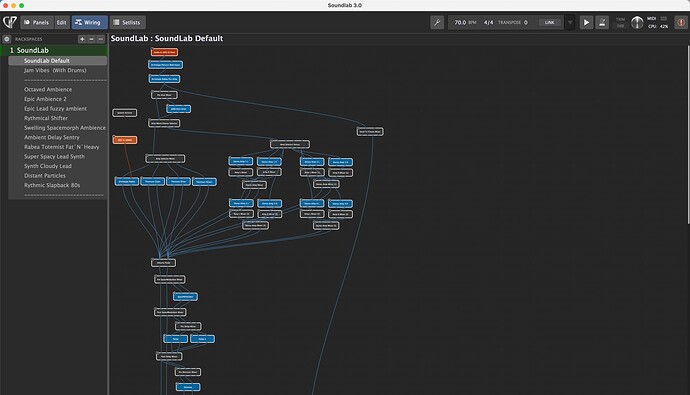The width and height of the screenshot is (690, 395).
Task: Select the 1 SoundLab rackspace
Action: coord(54,51)
